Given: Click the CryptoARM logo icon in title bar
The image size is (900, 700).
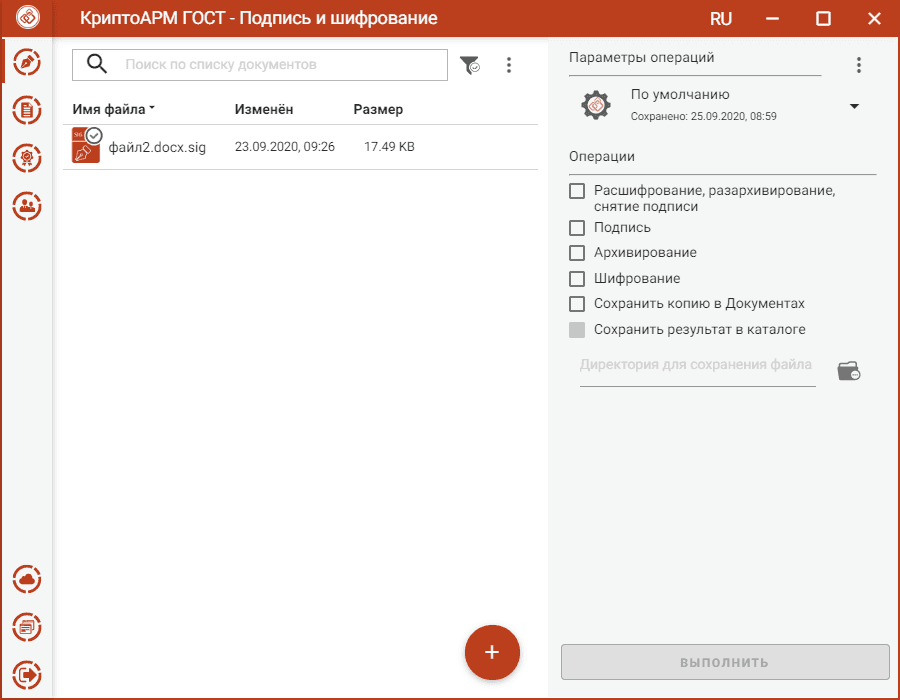Looking at the screenshot, I should coord(28,17).
